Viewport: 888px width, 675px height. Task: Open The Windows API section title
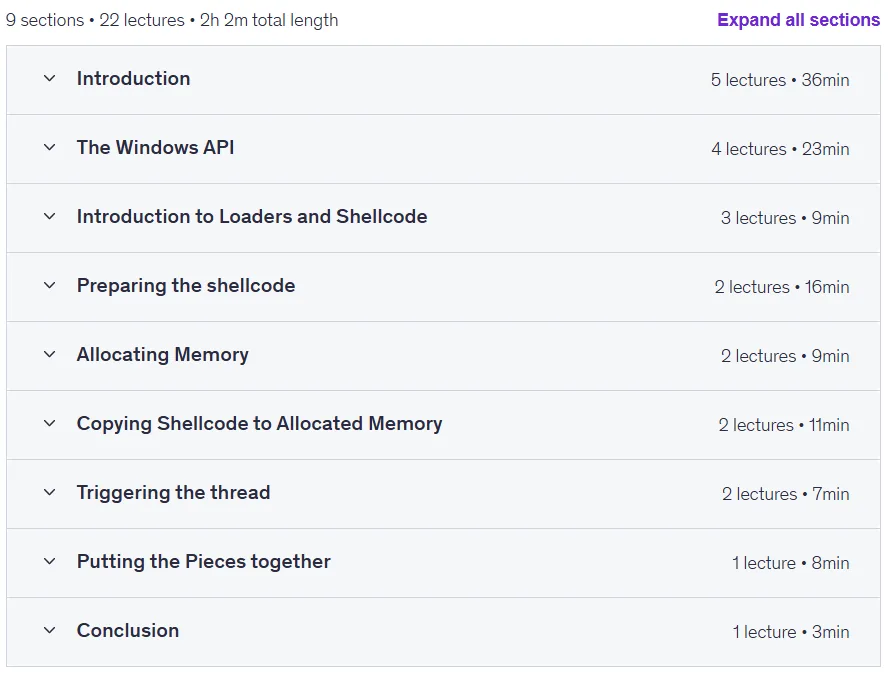pos(156,147)
